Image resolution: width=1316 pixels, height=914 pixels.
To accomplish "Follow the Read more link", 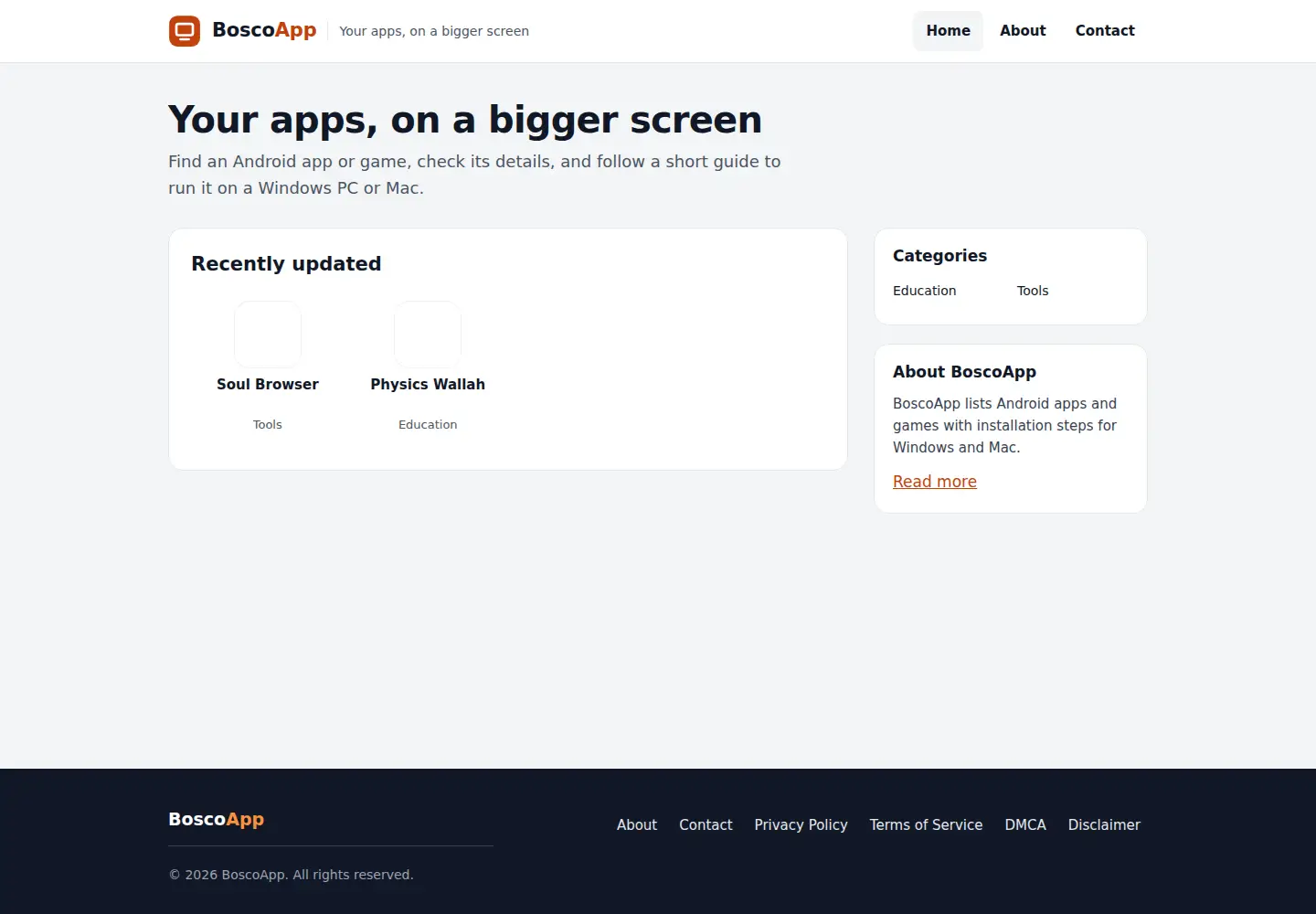I will point(935,482).
